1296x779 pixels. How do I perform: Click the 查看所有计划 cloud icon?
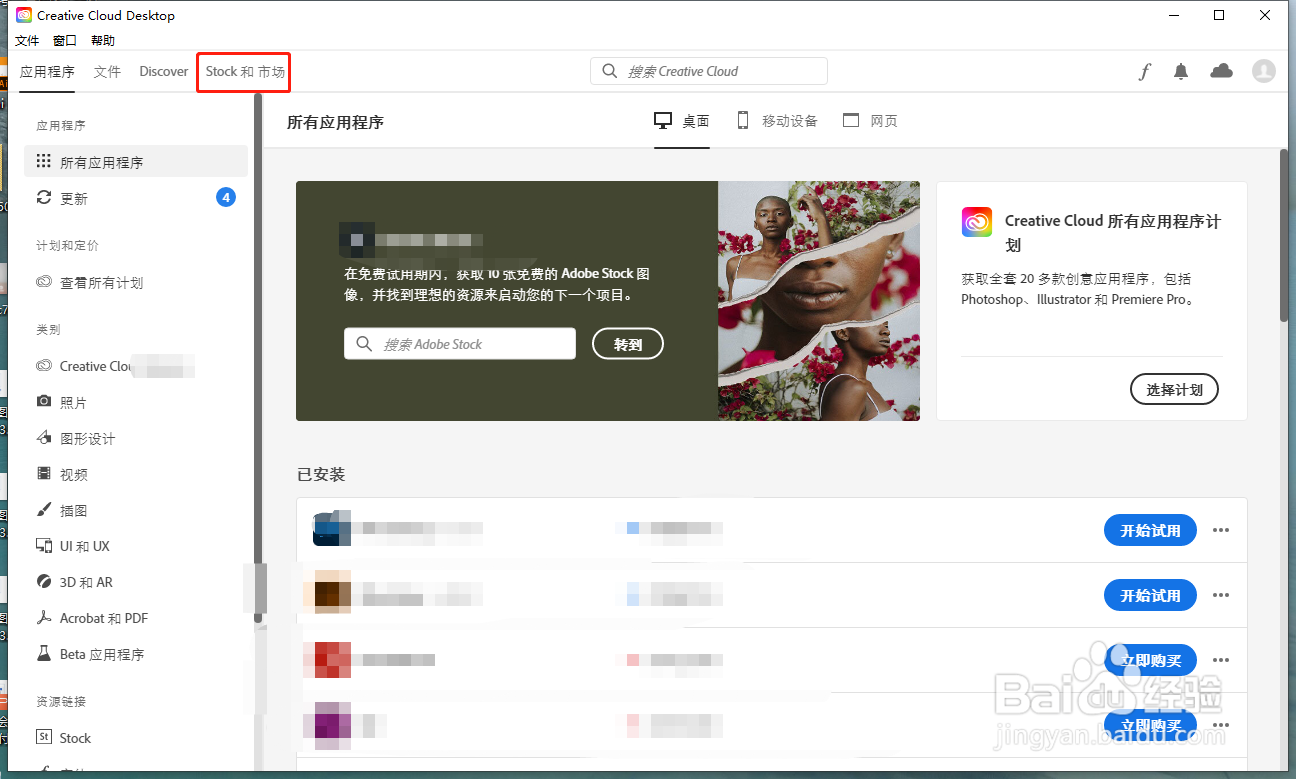pyautogui.click(x=43, y=282)
